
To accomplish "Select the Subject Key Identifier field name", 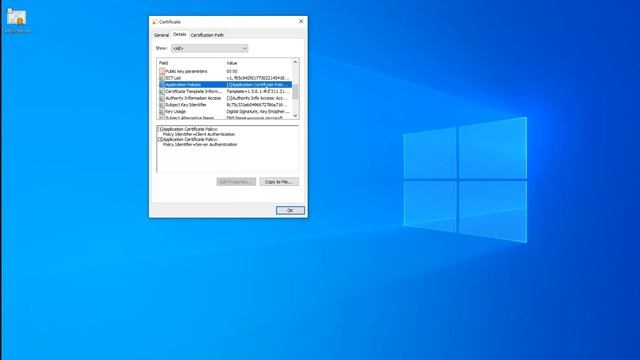I will click(x=186, y=105).
